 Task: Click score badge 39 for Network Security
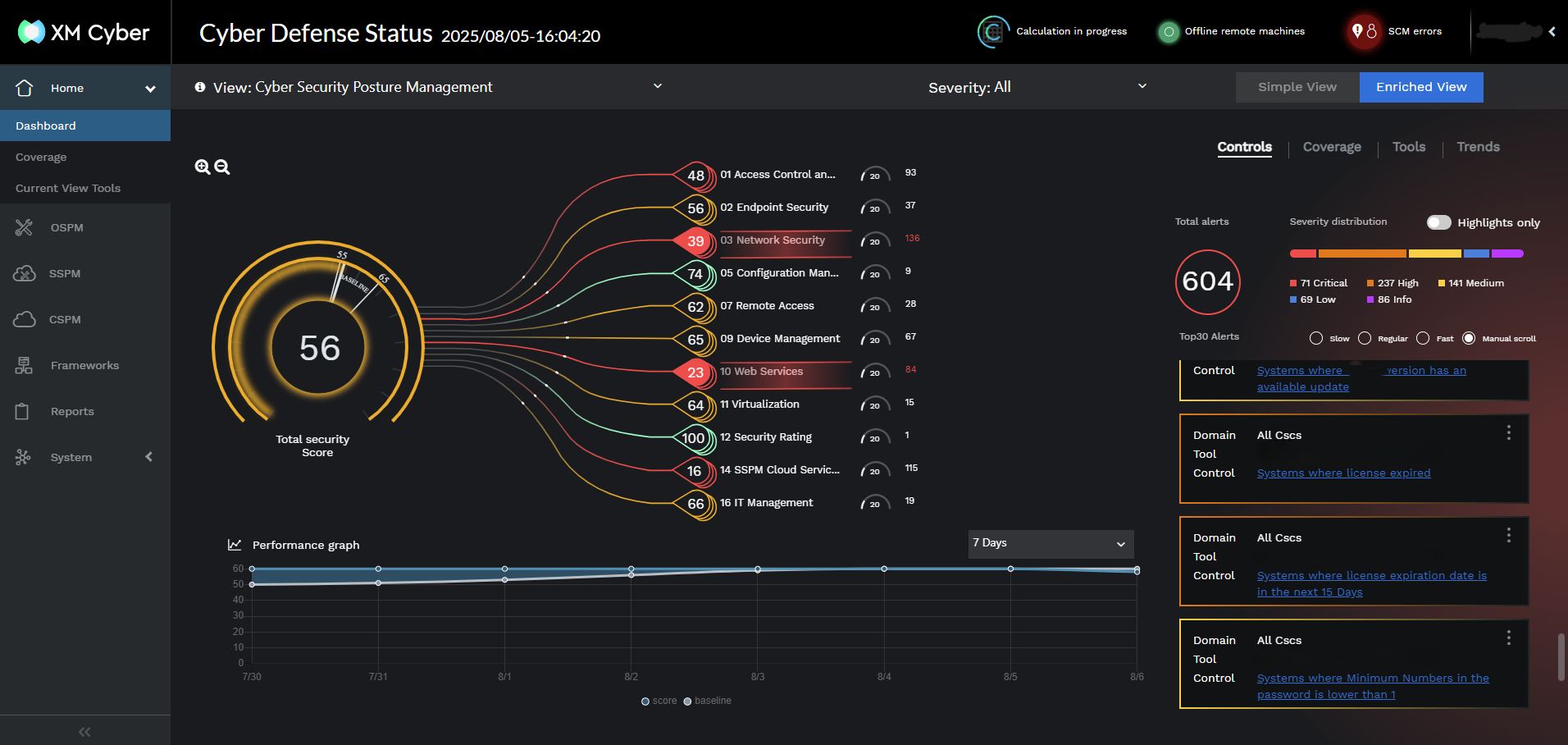coord(695,241)
